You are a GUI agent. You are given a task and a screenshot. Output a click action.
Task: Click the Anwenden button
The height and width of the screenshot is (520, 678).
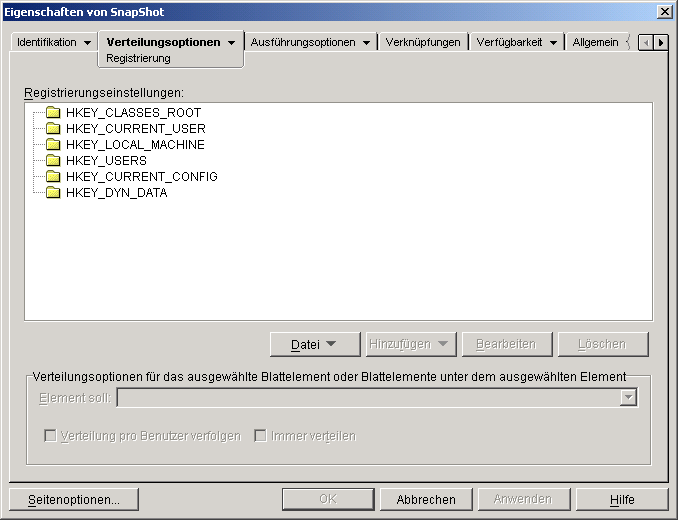[x=524, y=500]
